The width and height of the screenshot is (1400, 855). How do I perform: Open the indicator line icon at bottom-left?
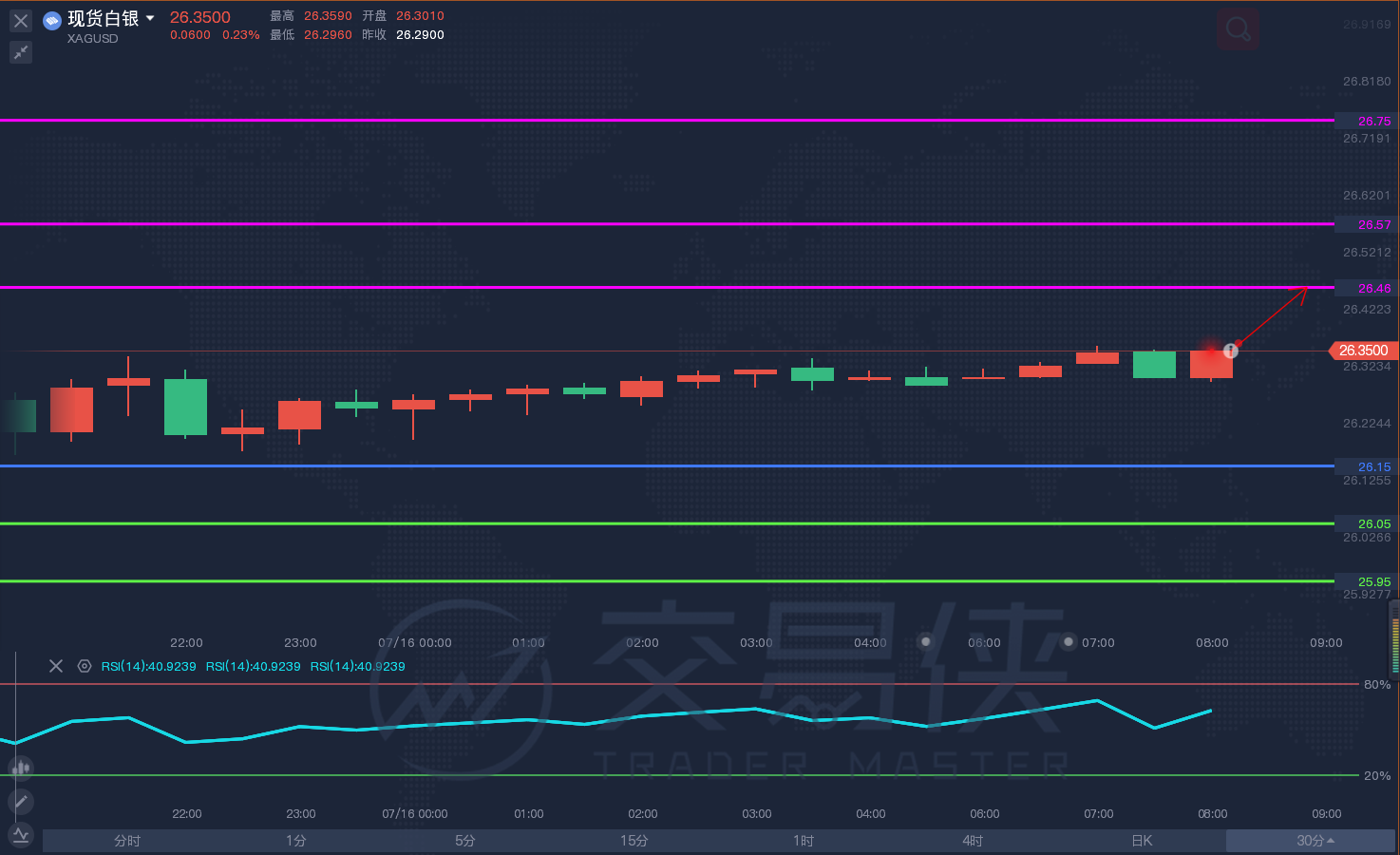[x=21, y=835]
